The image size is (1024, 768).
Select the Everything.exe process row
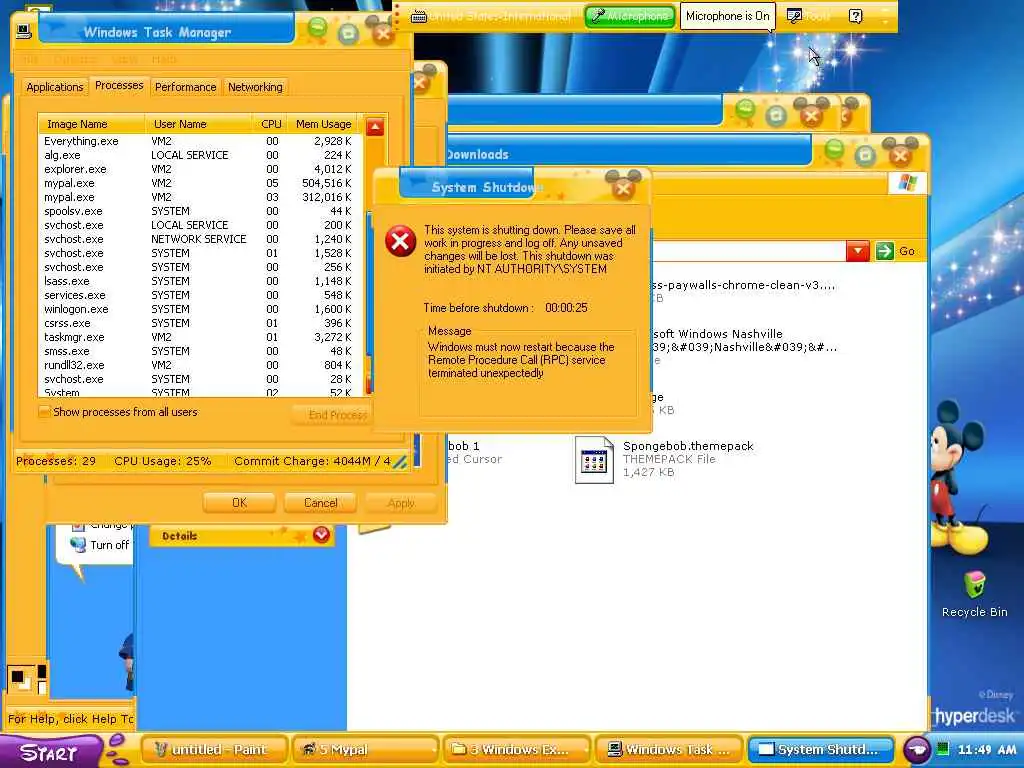[199, 141]
